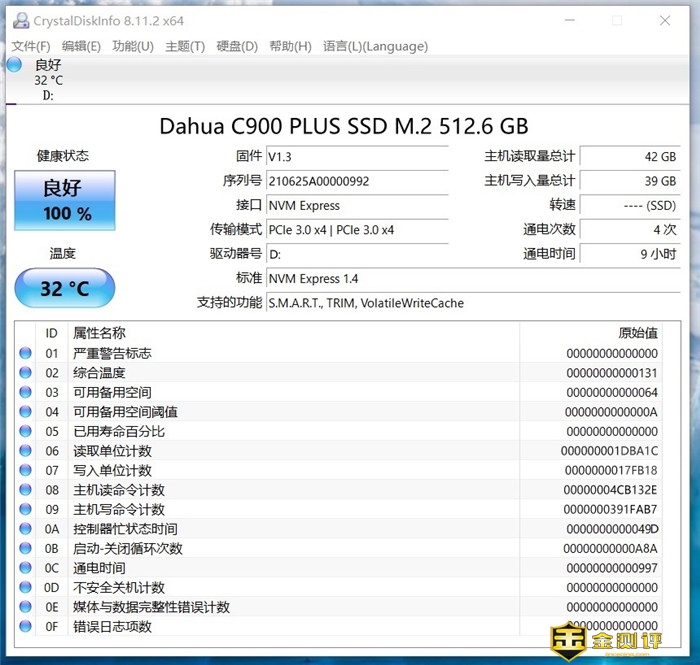700x665 pixels.
Task: Click the drive D: status orb icon
Action: click(x=14, y=66)
